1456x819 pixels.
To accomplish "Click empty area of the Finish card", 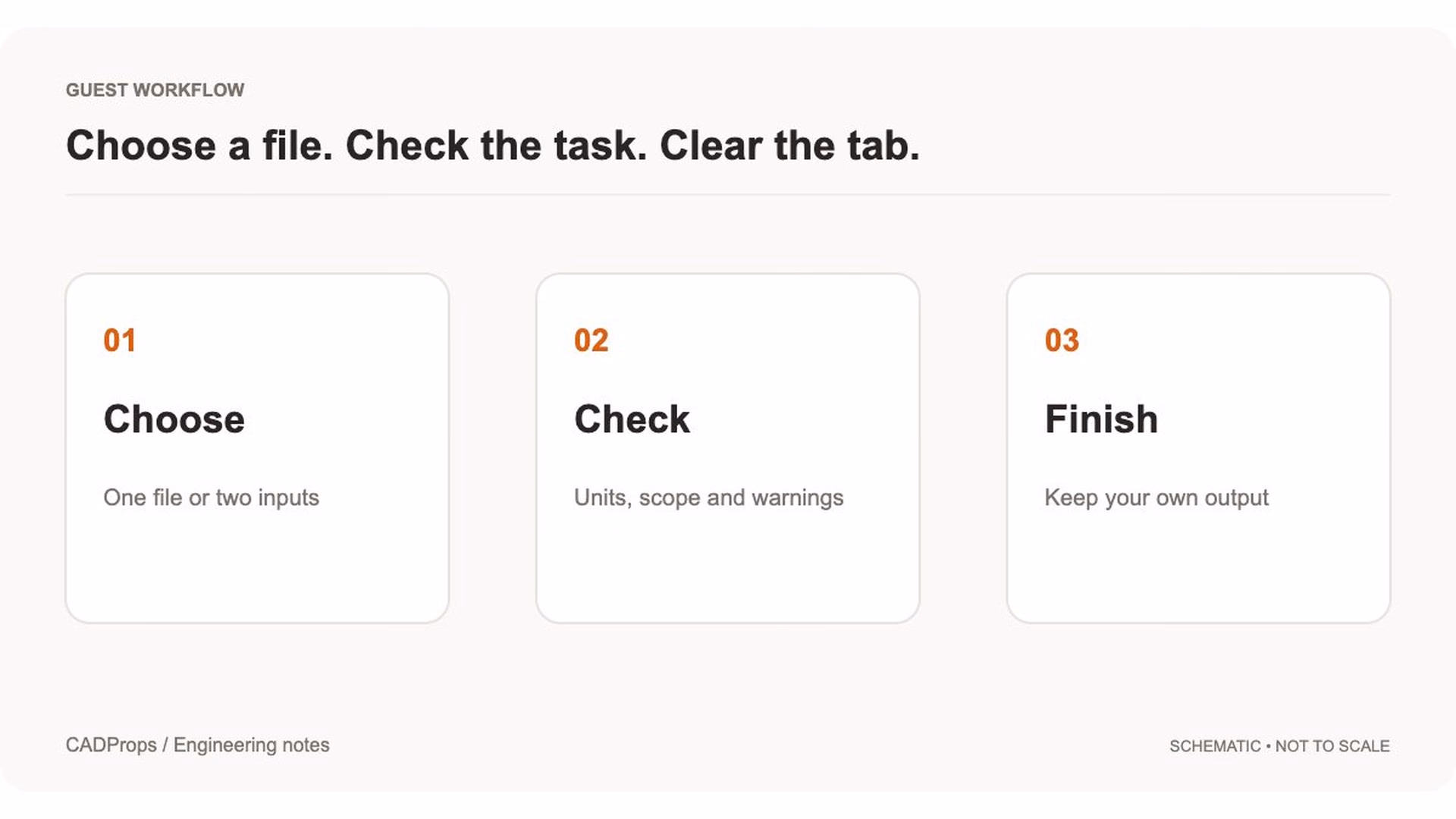I will click(1198, 569).
